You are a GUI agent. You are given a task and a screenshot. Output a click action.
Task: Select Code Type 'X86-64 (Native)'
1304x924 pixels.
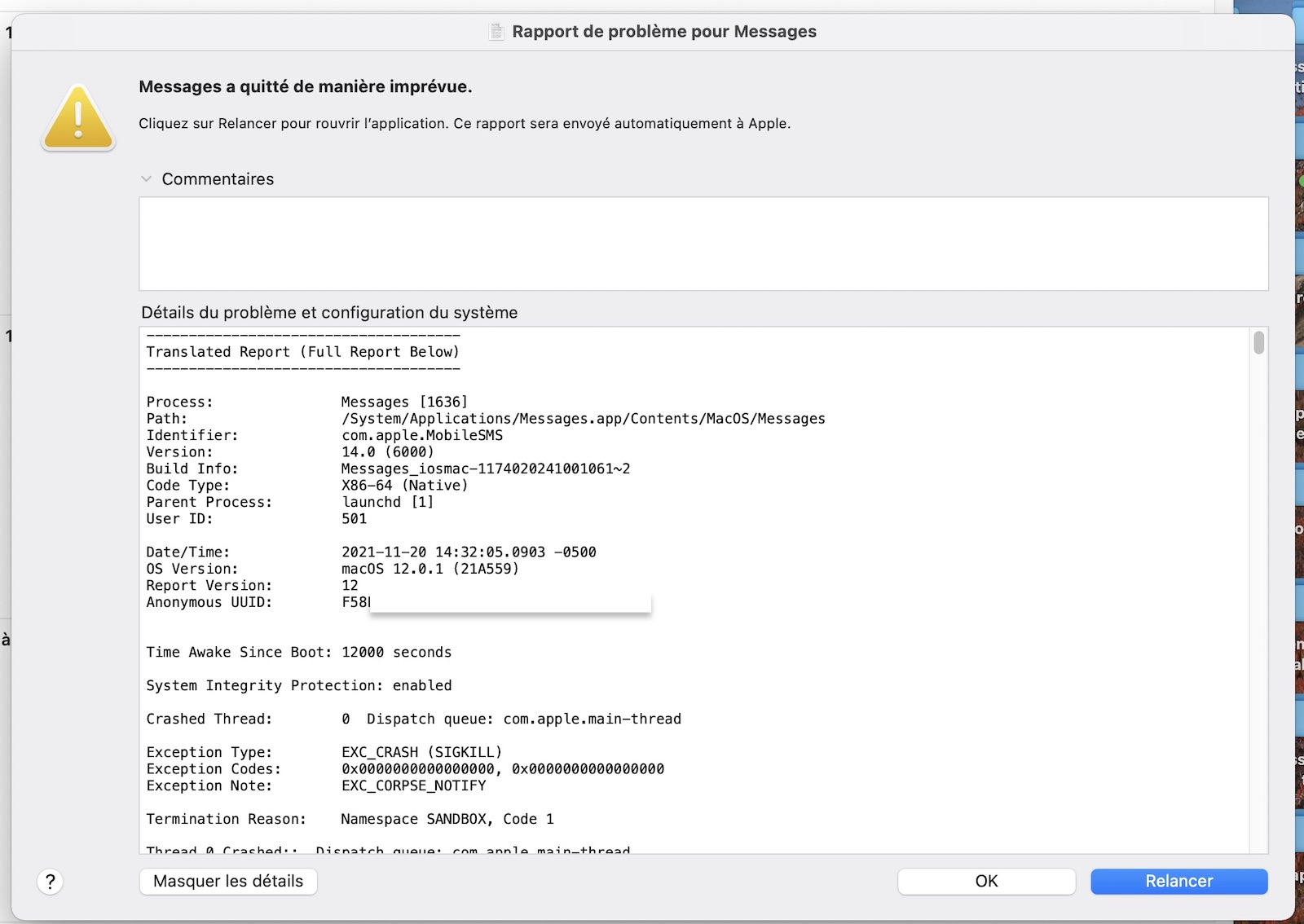405,486
